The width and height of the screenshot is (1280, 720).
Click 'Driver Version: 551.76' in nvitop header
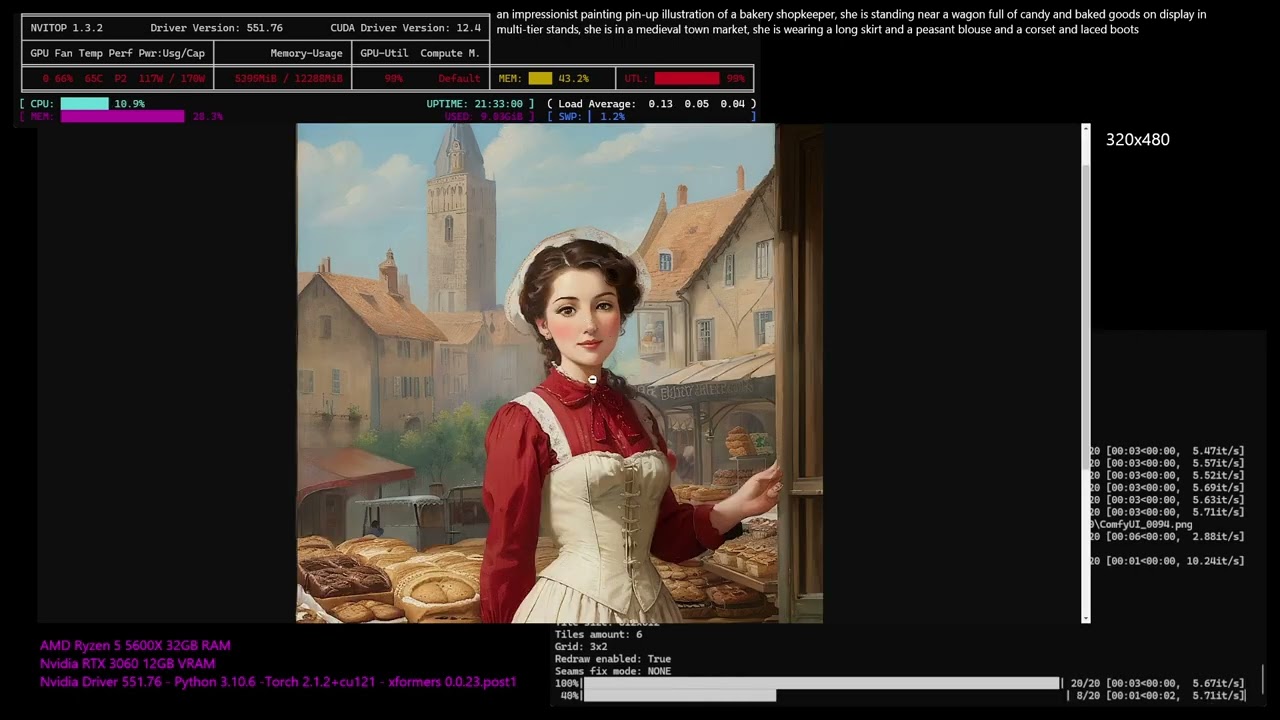(217, 28)
